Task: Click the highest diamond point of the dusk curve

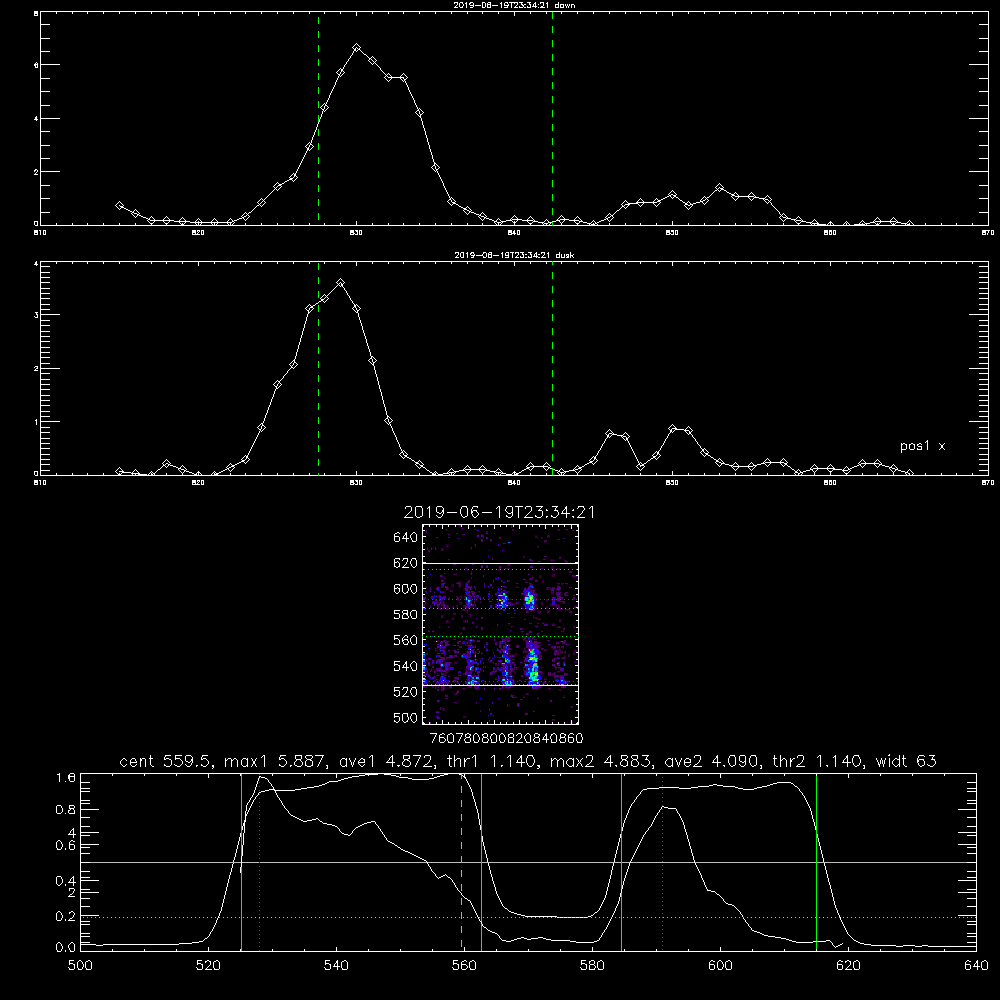Action: point(341,283)
